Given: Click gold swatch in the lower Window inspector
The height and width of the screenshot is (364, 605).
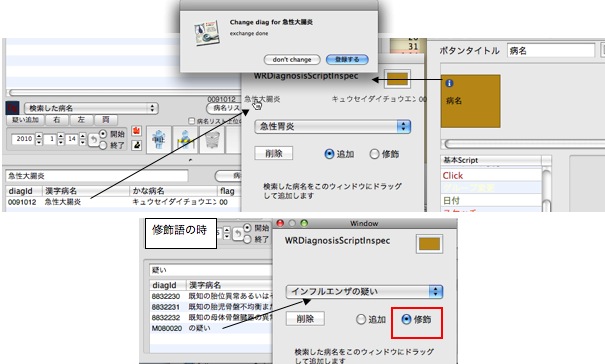Looking at the screenshot, I should (x=429, y=244).
